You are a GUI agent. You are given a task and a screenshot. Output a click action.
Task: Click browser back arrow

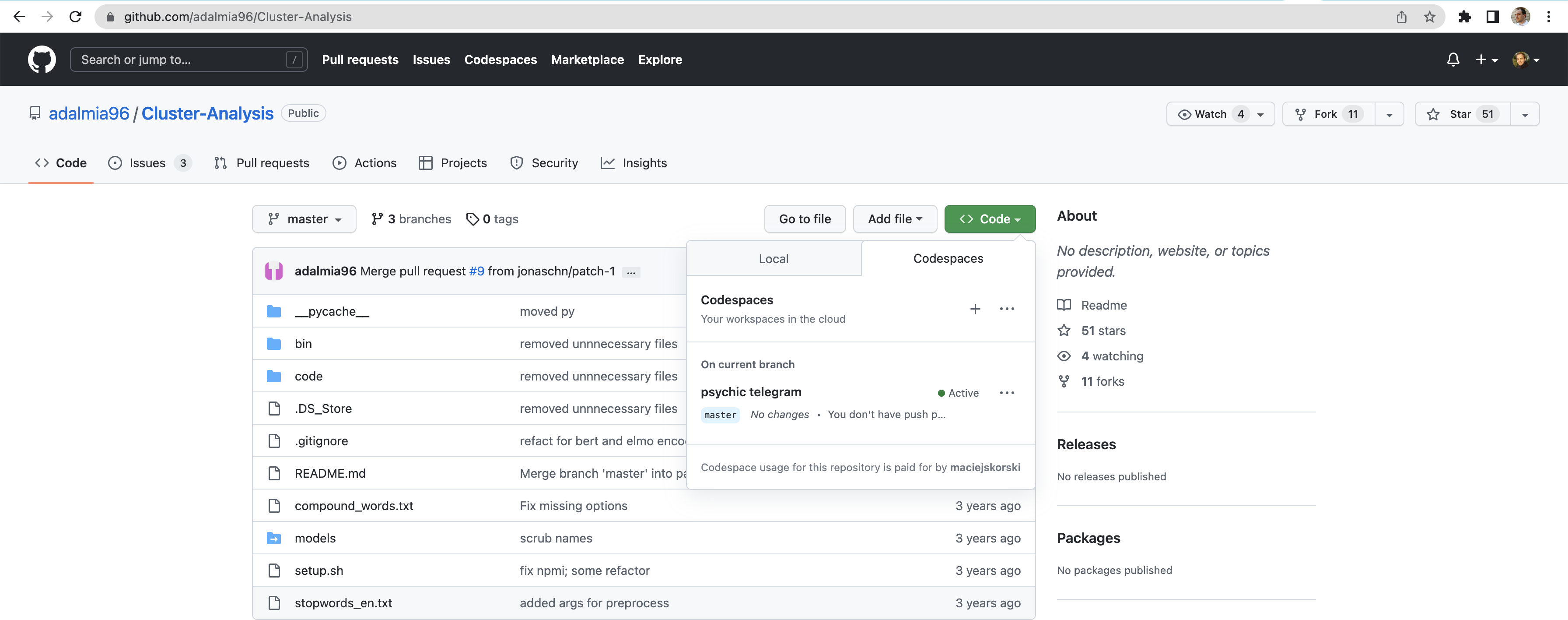19,17
